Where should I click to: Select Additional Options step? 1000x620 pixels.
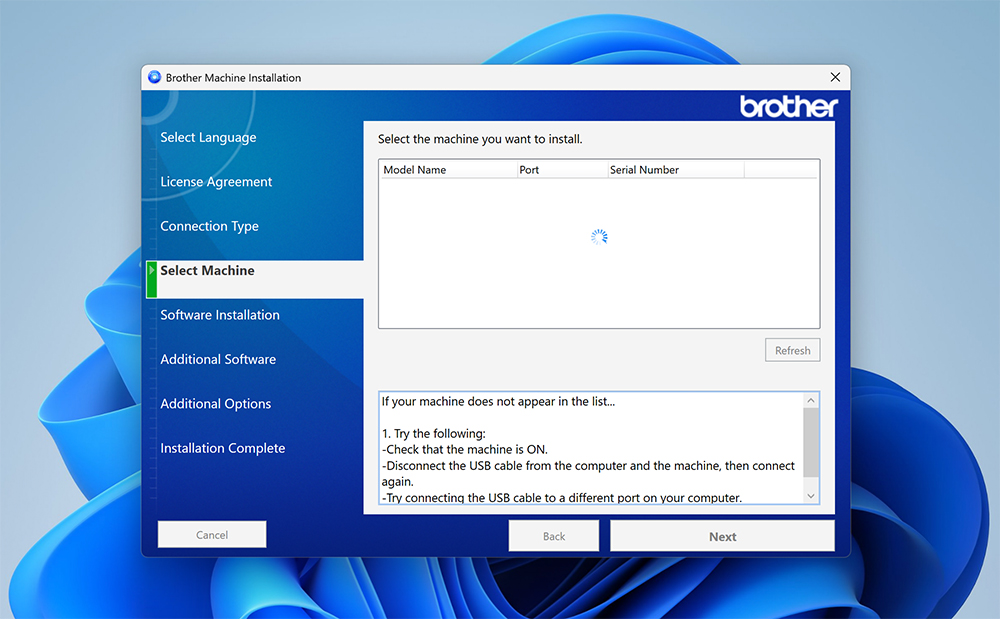click(x=216, y=404)
